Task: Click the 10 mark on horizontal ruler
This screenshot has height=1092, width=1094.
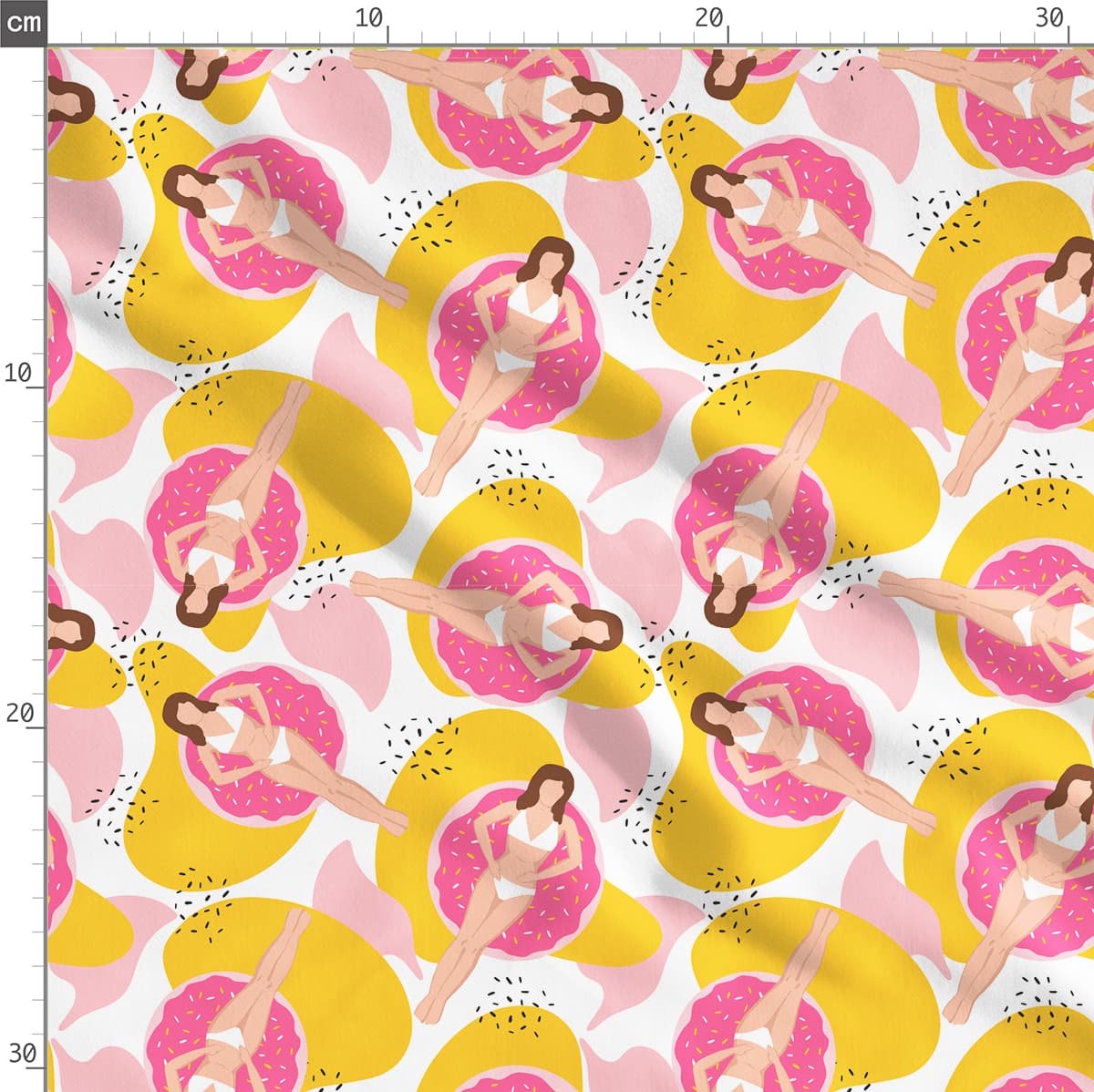Action: coord(369,17)
